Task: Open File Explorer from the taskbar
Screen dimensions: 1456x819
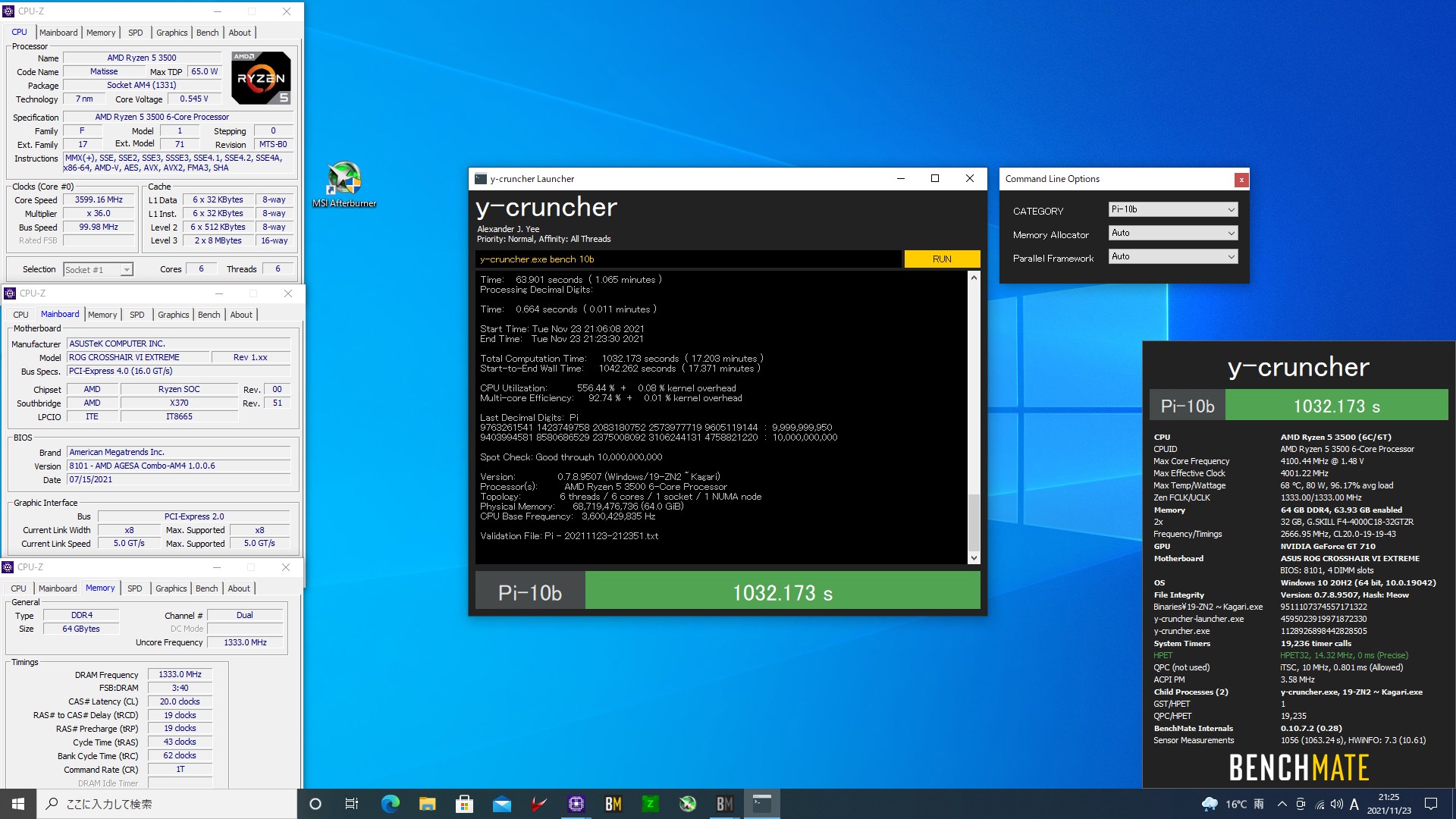Action: pos(427,804)
